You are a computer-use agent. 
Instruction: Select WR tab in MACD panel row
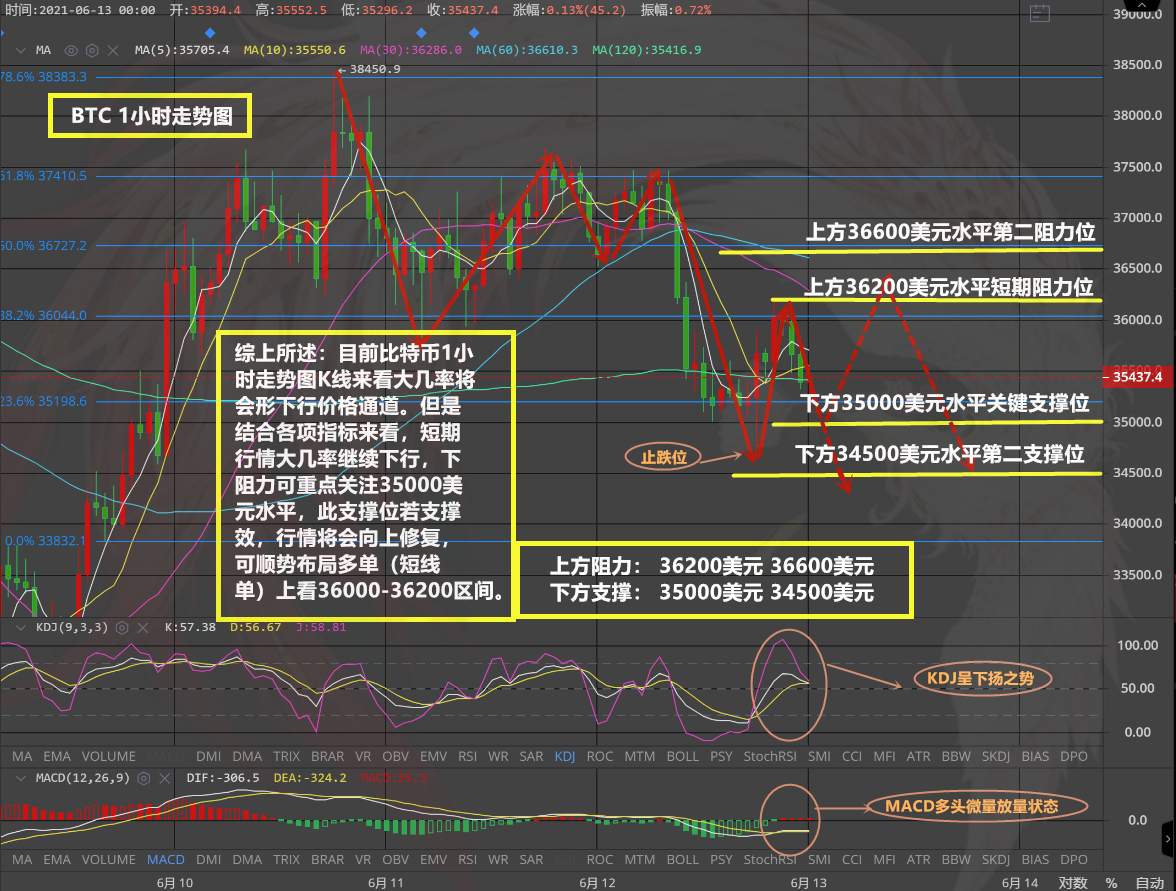(498, 860)
